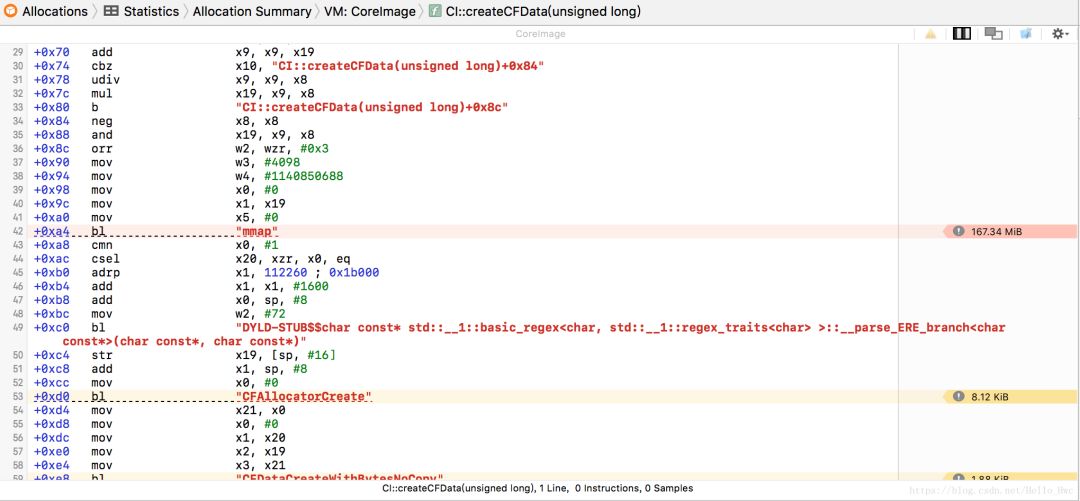Select CI::createCFData(unsigned long) breadcrumb
This screenshot has height=501, width=1080.
tap(543, 12)
